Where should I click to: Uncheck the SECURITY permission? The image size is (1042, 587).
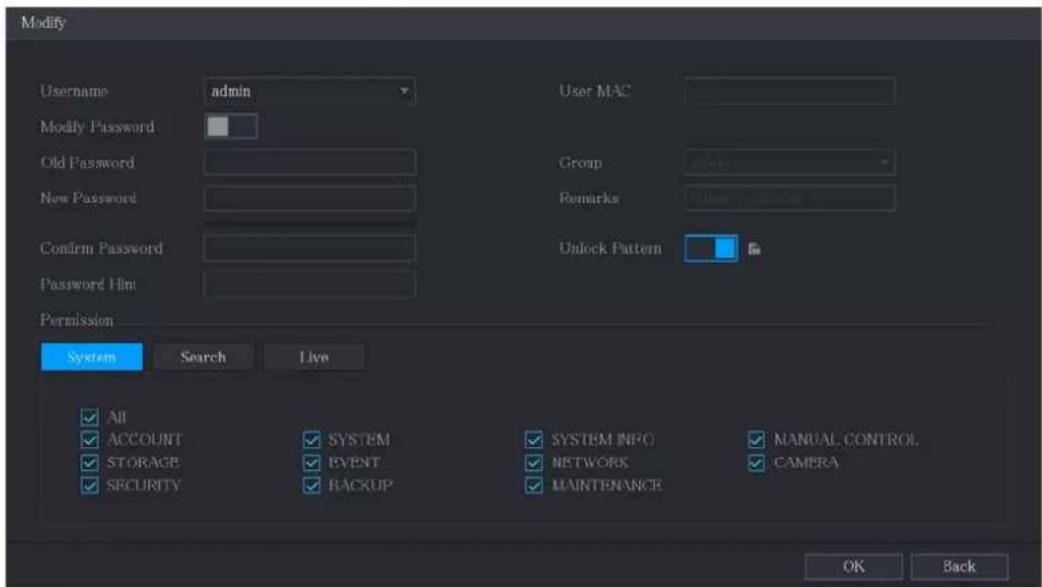click(89, 485)
